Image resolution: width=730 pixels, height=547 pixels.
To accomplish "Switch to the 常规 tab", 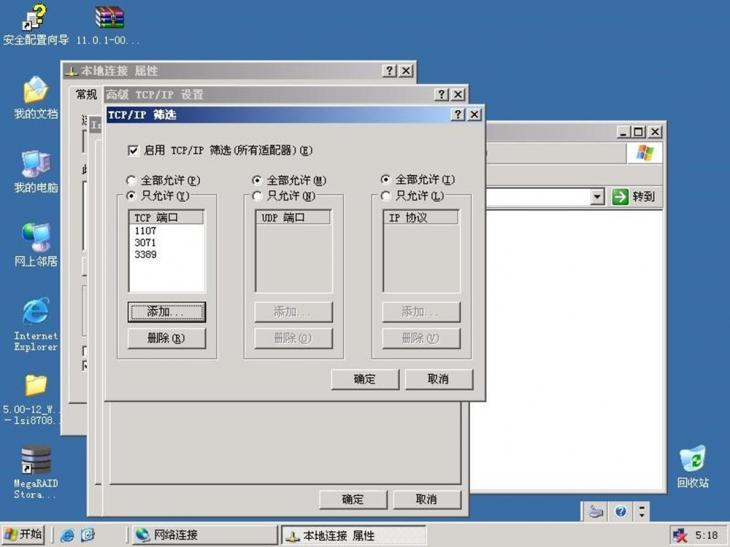I will 86,95.
